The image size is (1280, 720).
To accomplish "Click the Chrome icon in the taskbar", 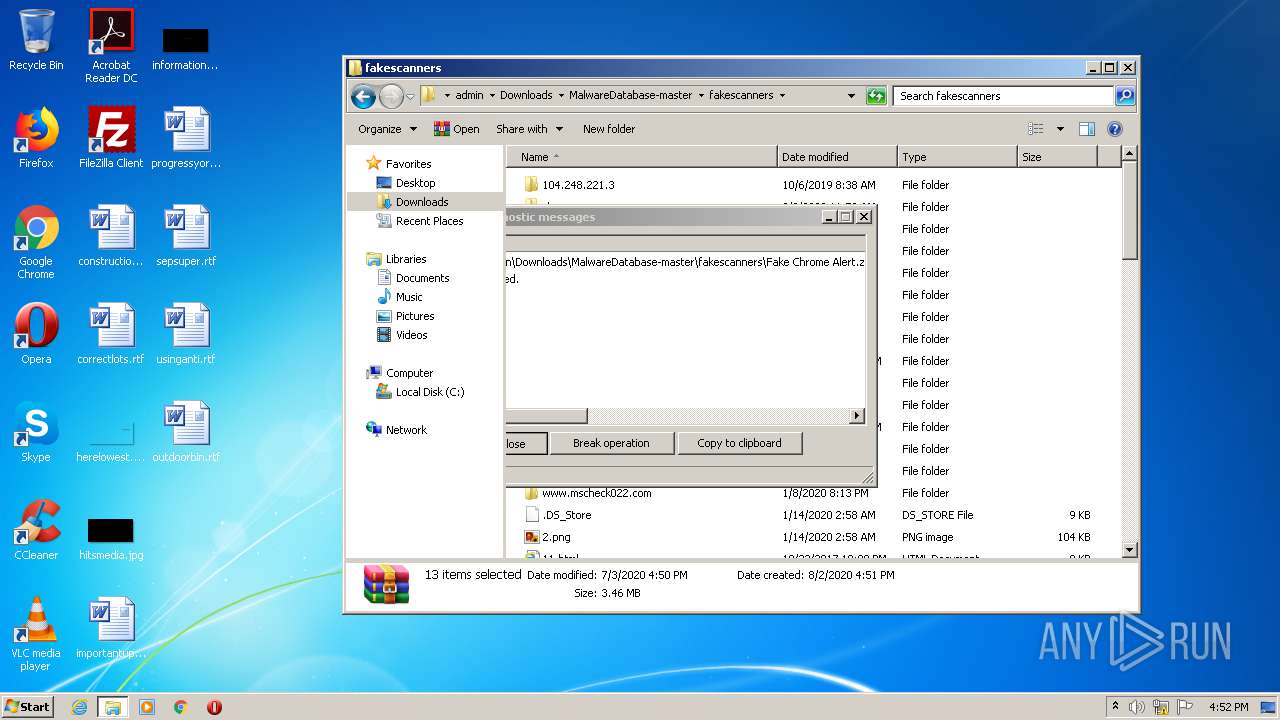I will (x=181, y=707).
